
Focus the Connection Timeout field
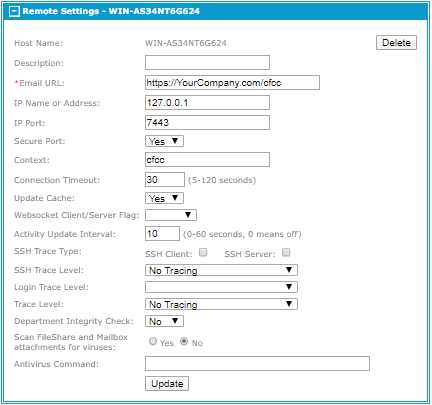(x=165, y=180)
